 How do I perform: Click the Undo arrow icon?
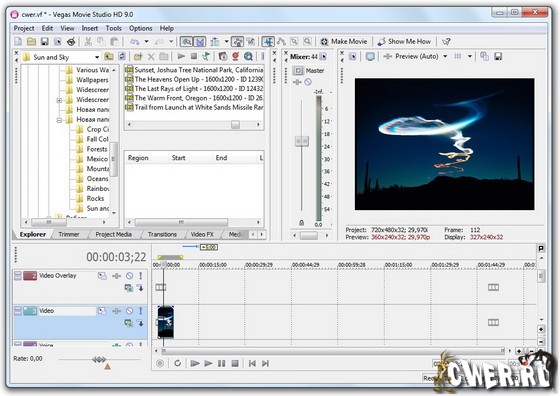(x=134, y=42)
